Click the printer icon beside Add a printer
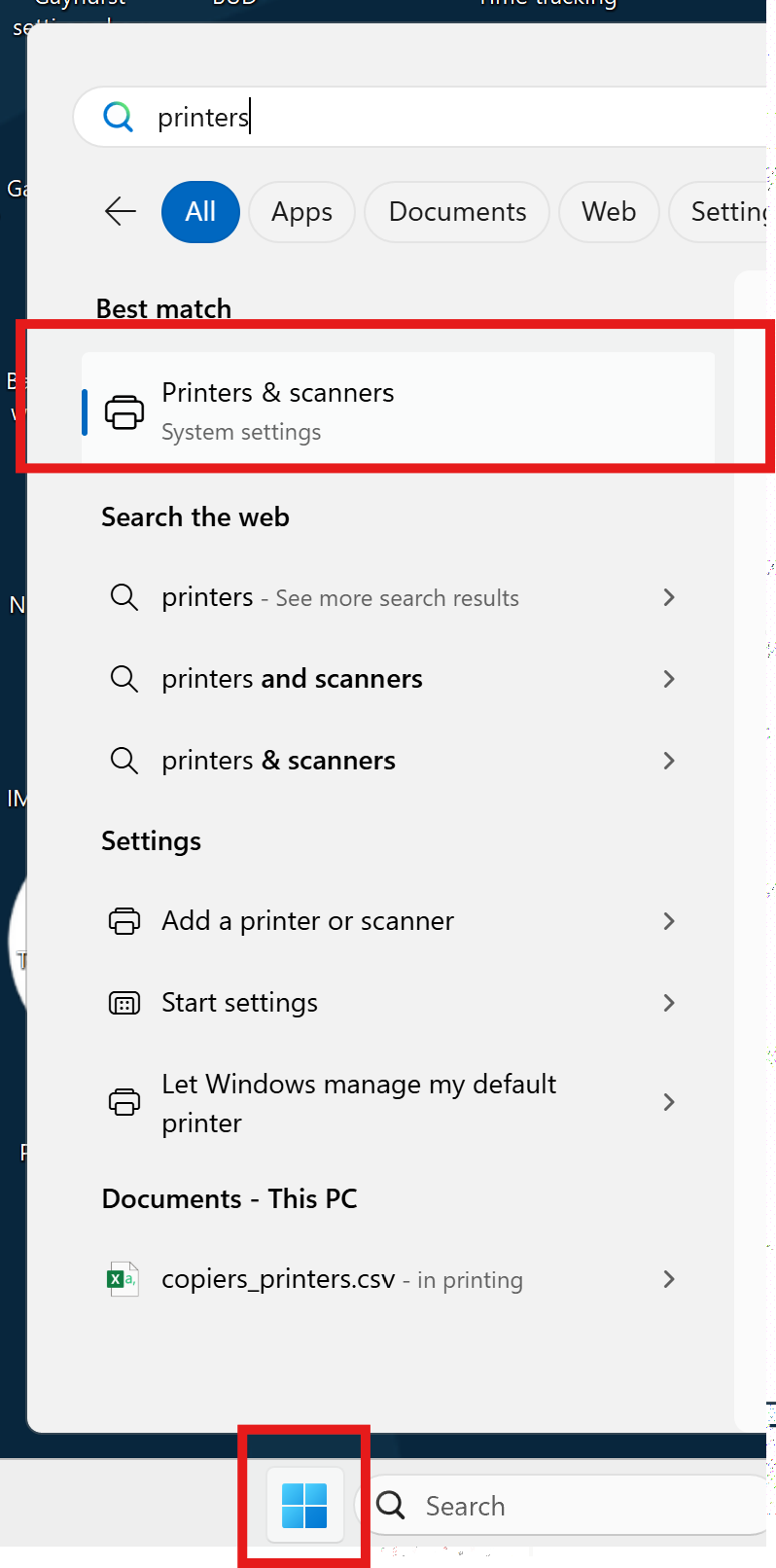776x1568 pixels. [124, 921]
